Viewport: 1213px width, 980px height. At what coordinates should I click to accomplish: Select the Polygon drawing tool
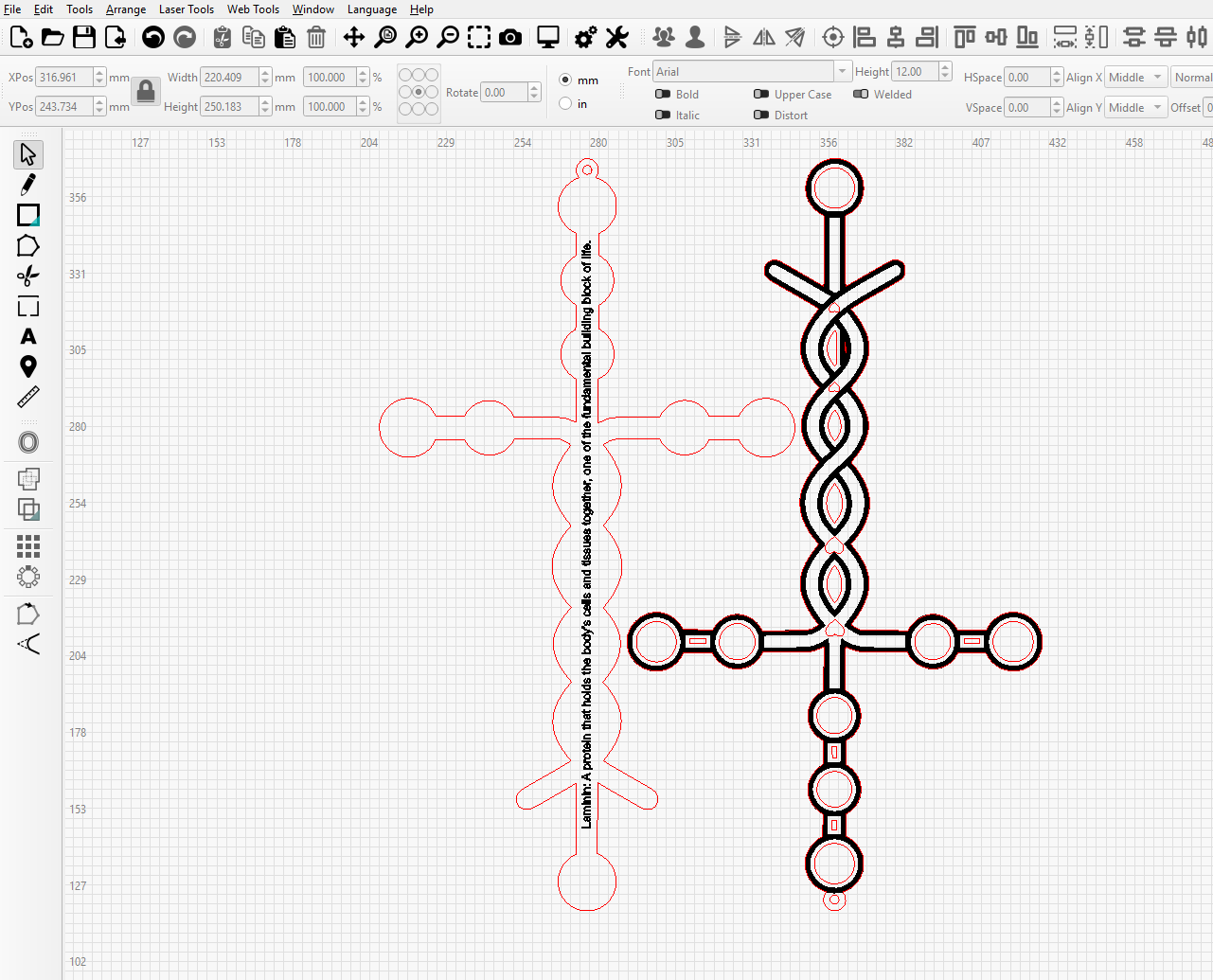pos(28,246)
